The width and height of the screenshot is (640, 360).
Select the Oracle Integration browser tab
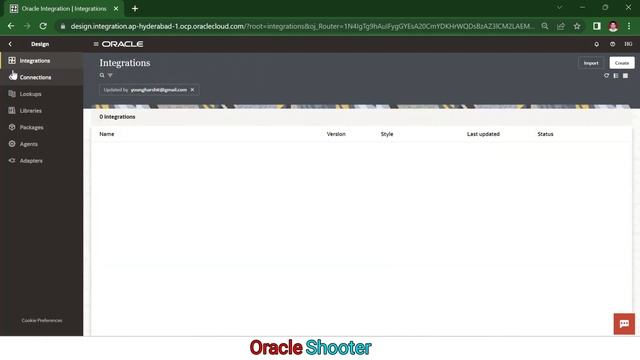(x=64, y=9)
